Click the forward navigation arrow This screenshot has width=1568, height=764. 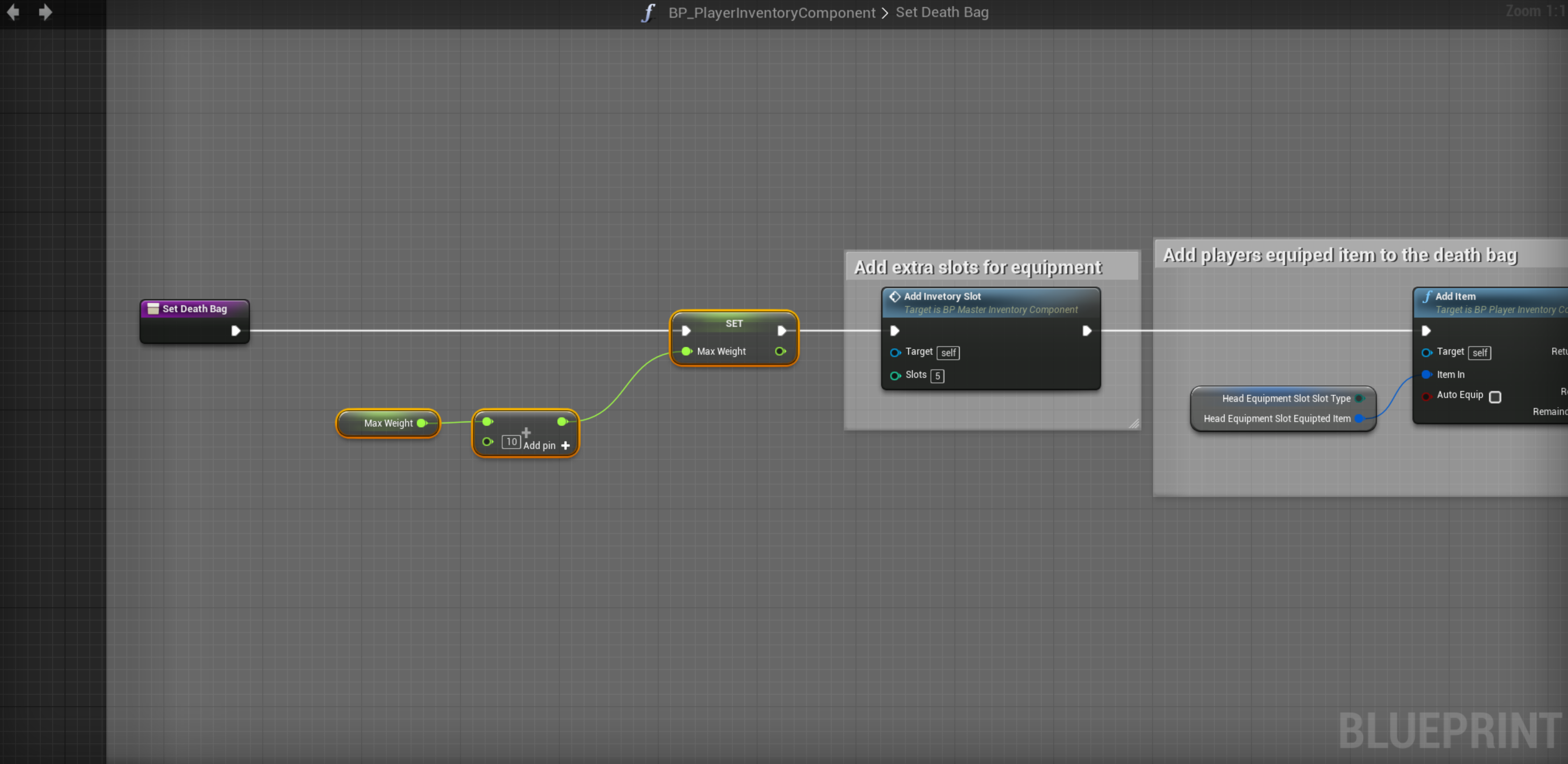pos(45,12)
